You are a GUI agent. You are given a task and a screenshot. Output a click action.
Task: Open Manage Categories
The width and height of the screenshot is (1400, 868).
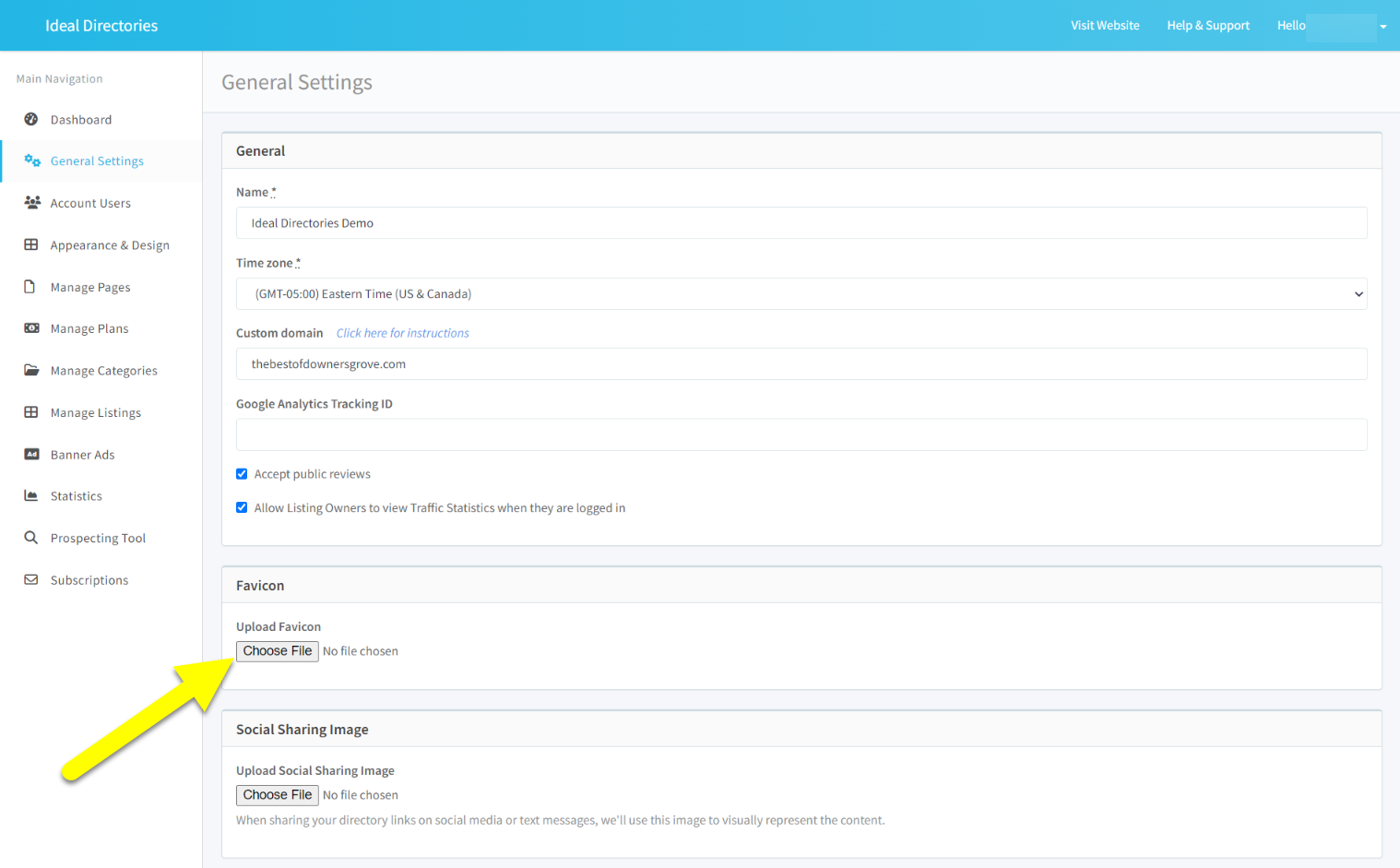tap(103, 371)
